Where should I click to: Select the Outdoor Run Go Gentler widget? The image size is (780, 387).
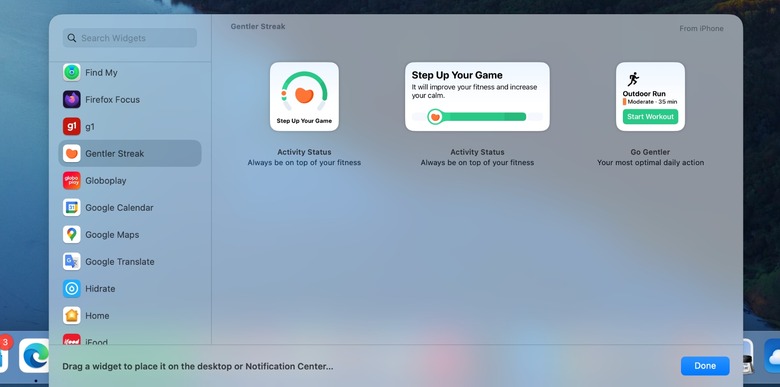(x=650, y=97)
